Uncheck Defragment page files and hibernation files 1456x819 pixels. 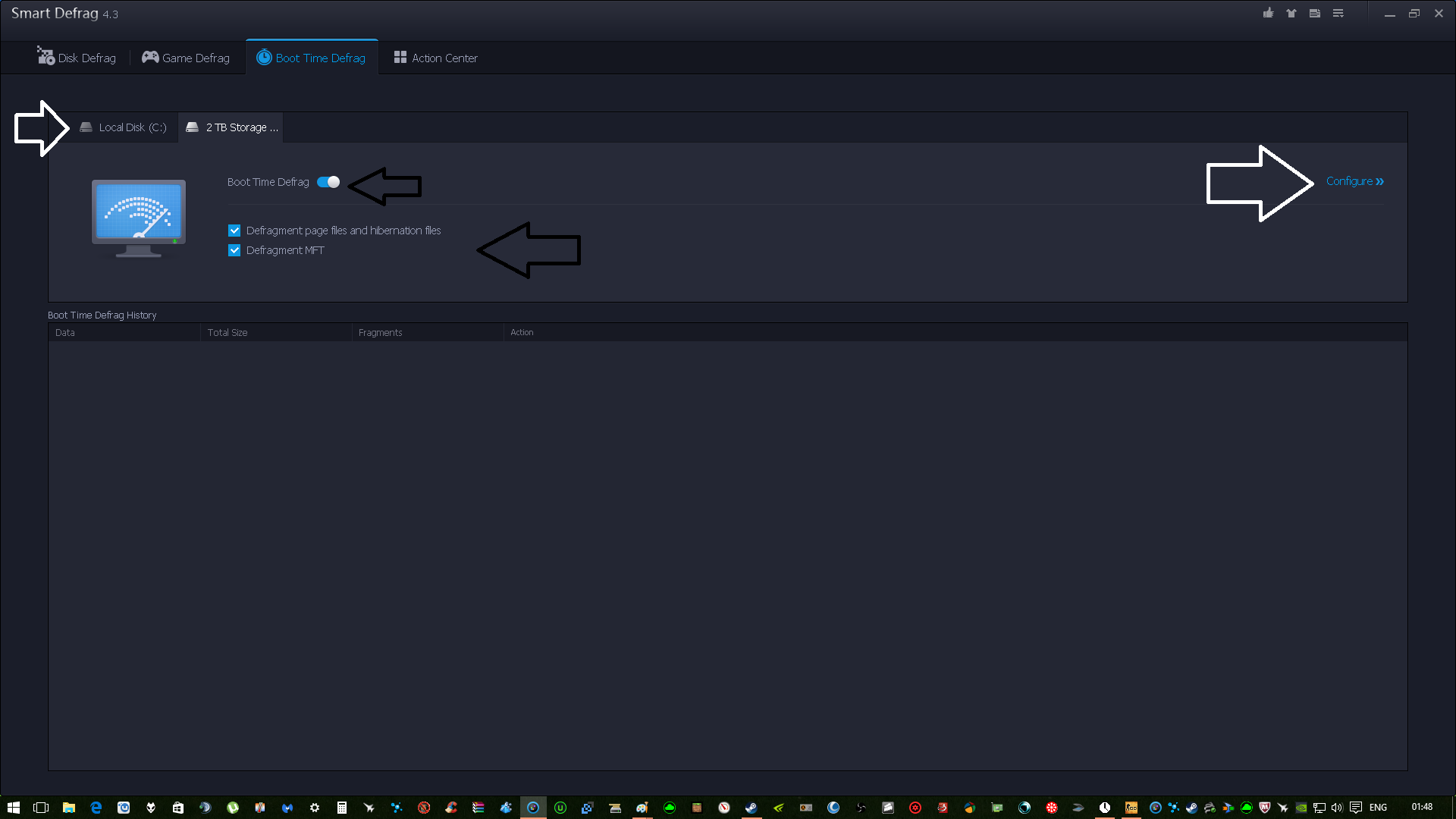(x=234, y=231)
